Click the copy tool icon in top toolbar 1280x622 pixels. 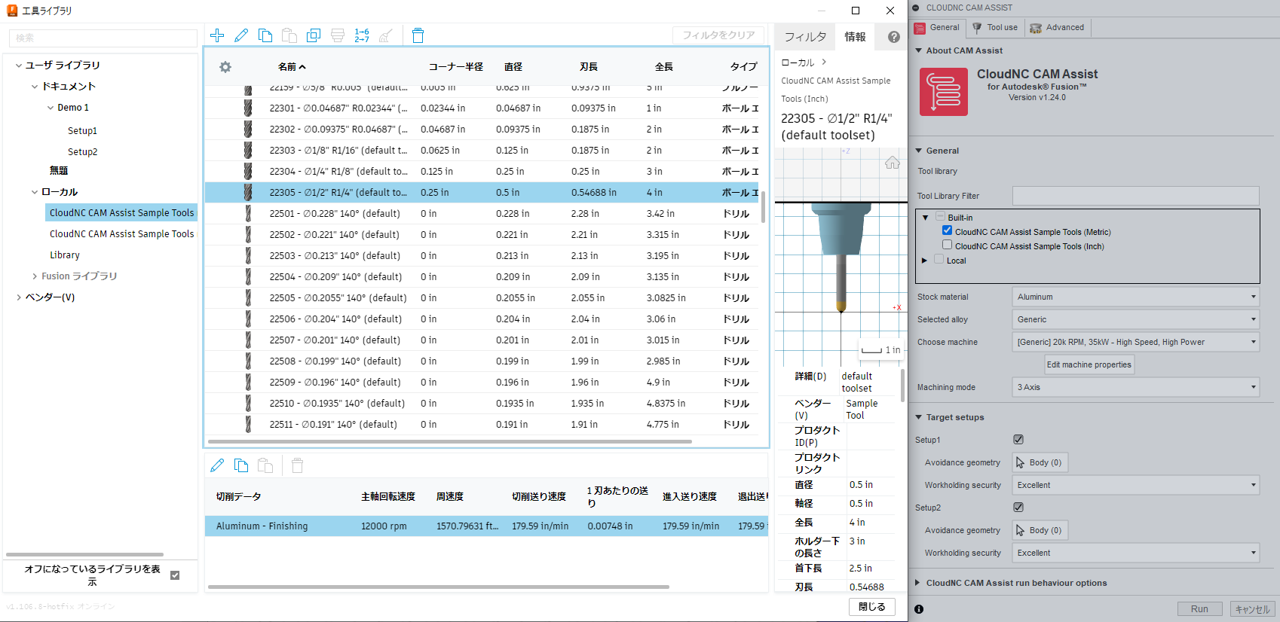click(x=265, y=36)
